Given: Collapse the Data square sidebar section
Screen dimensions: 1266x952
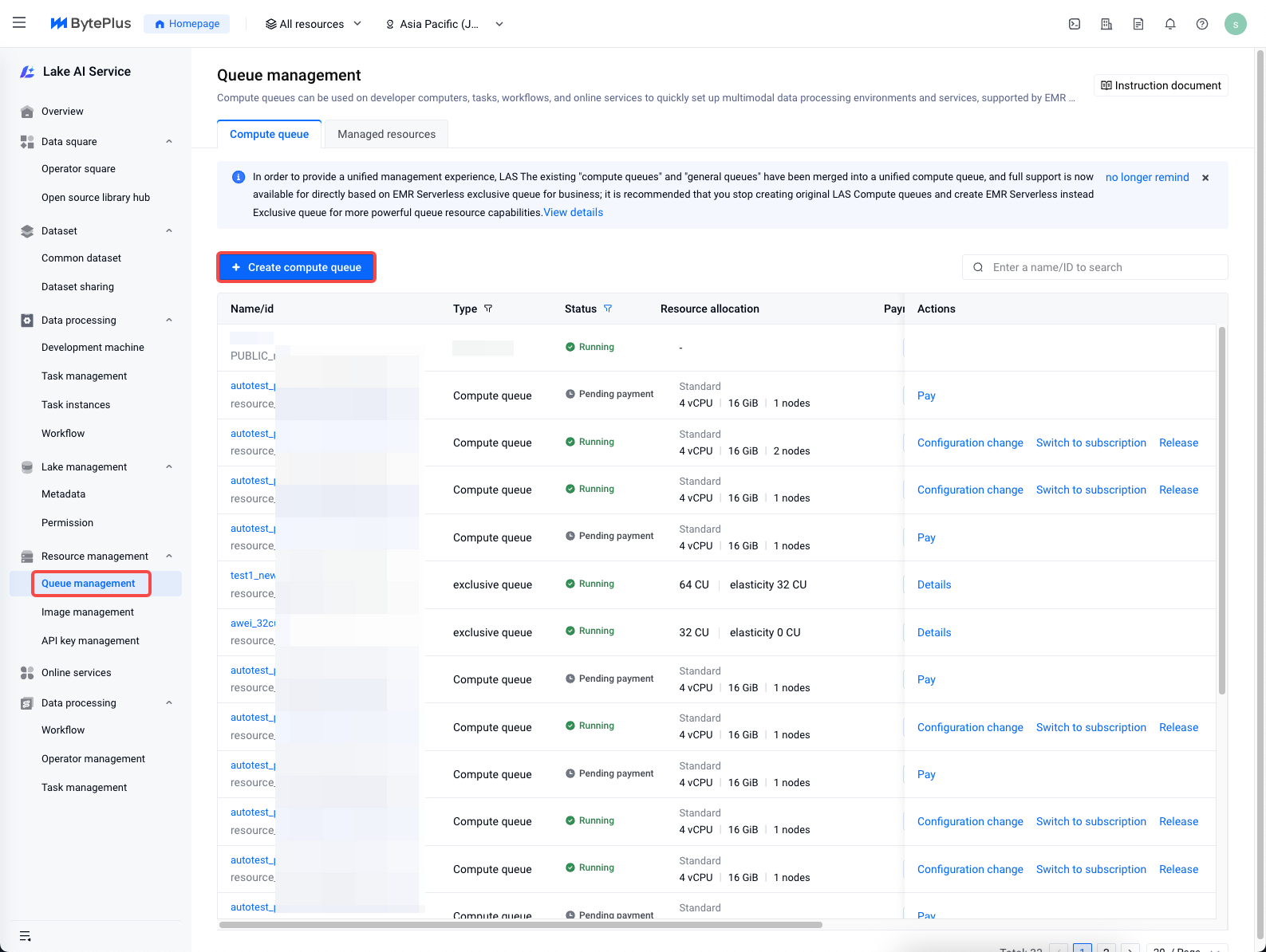Looking at the screenshot, I should point(168,142).
